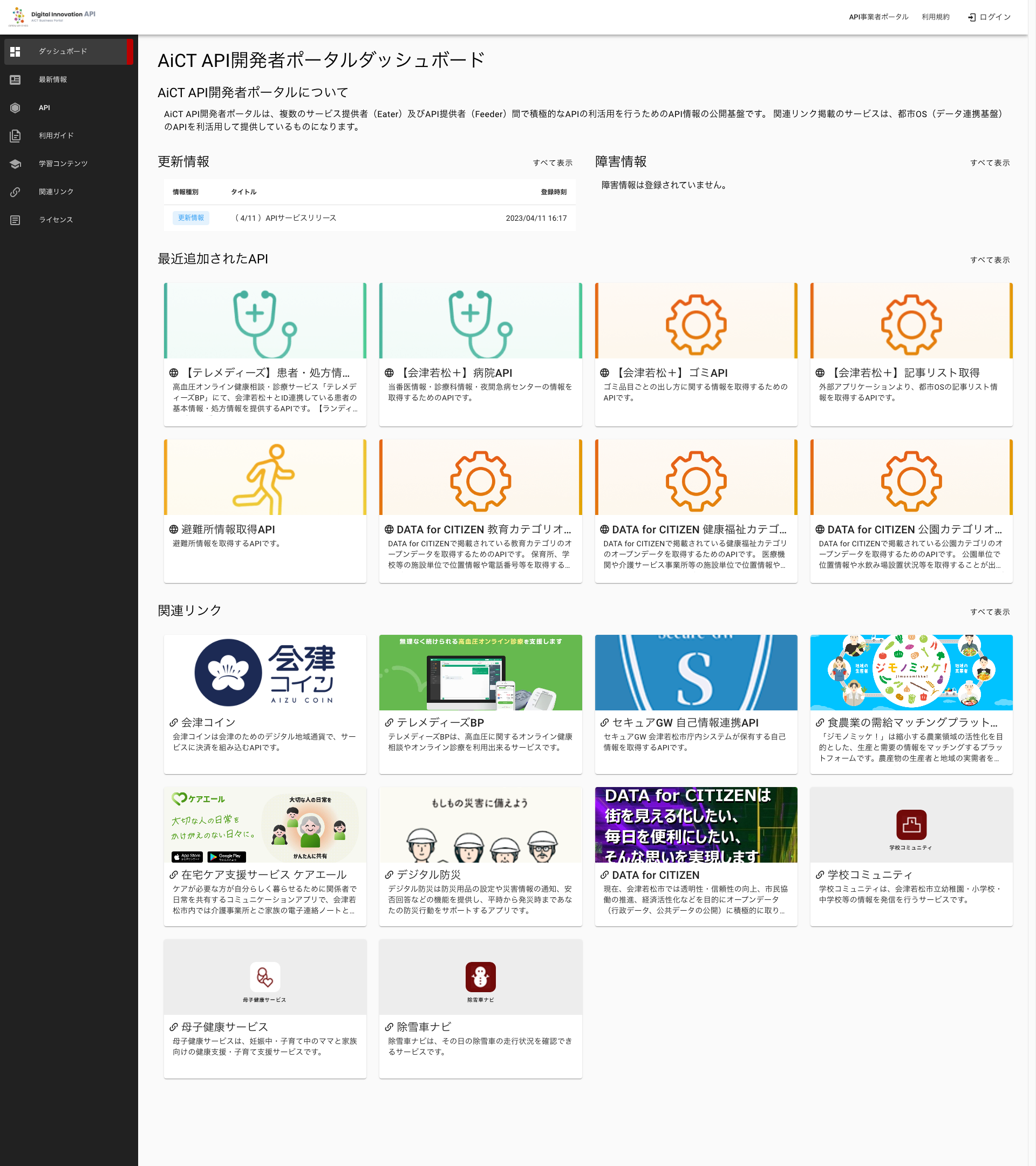Viewport: 1036px width, 1166px height.
Task: Show all entries under 障害情報
Action: pyautogui.click(x=989, y=162)
